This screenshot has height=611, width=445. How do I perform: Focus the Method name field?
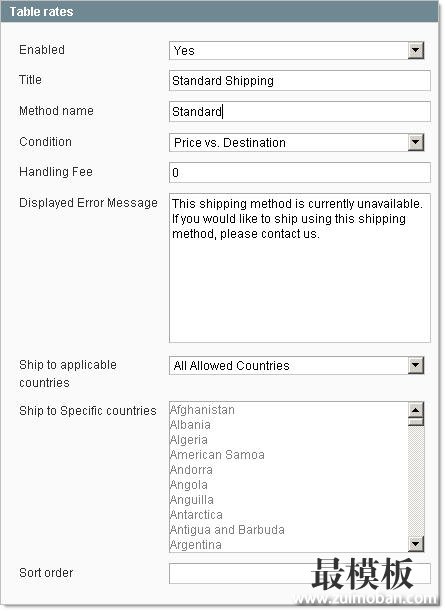point(300,111)
